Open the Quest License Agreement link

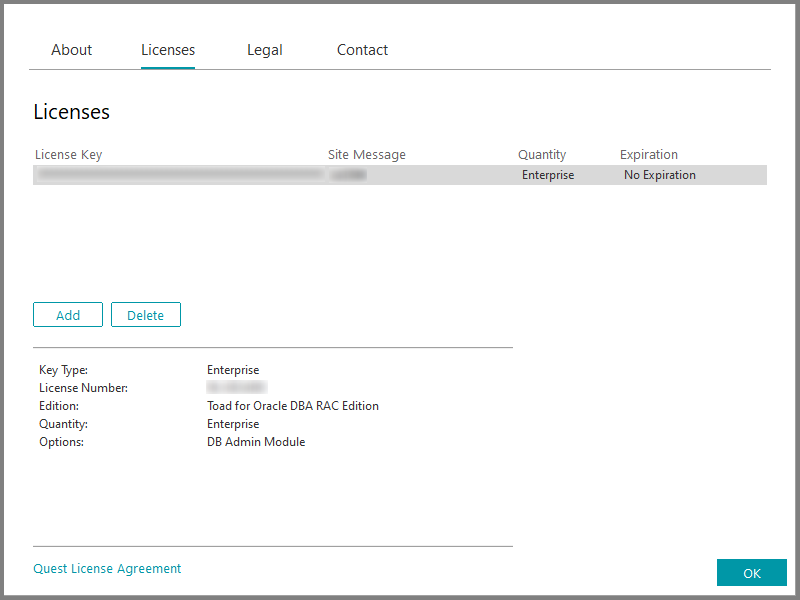(107, 569)
